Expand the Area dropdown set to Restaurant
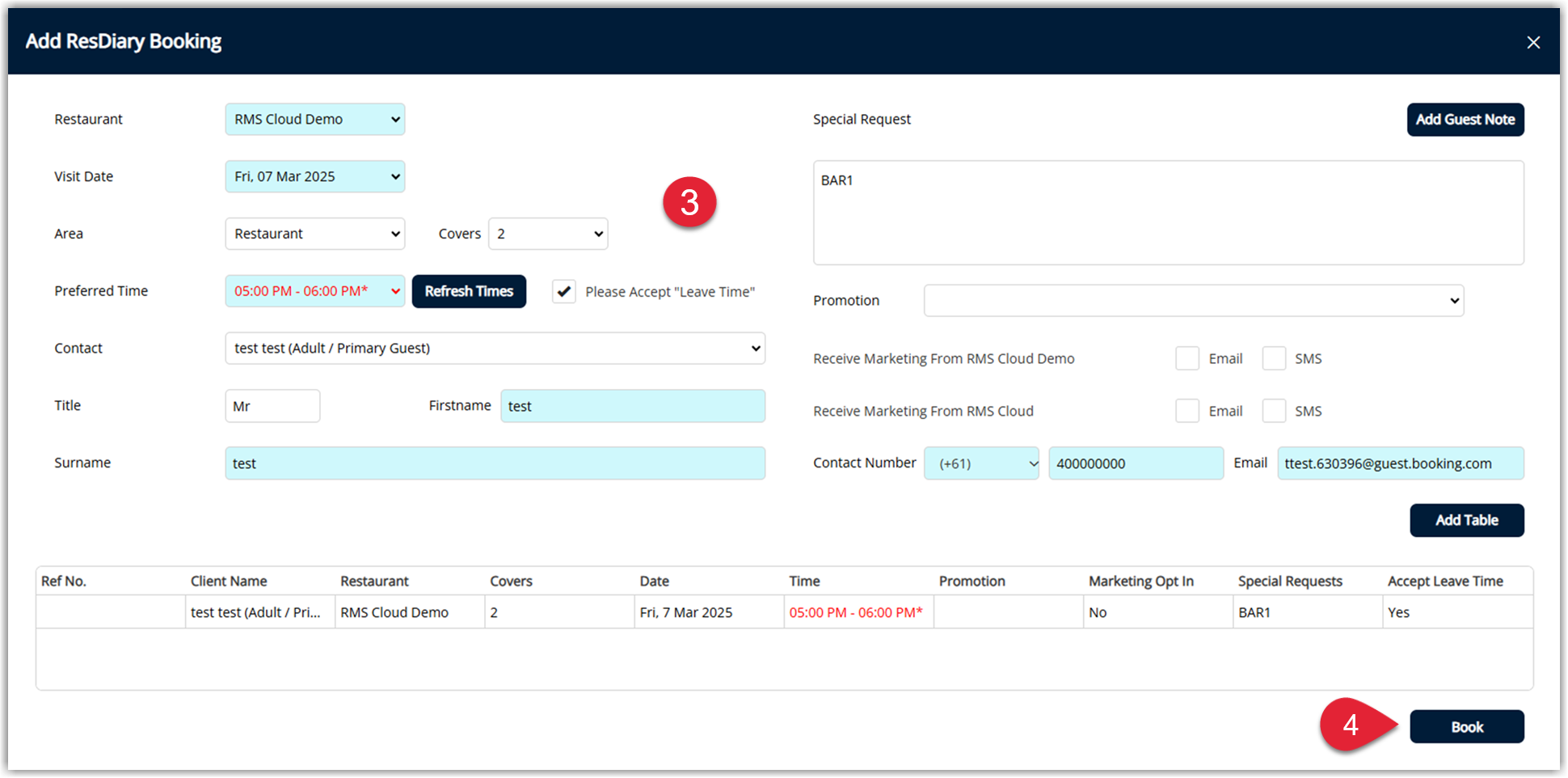 click(x=315, y=234)
